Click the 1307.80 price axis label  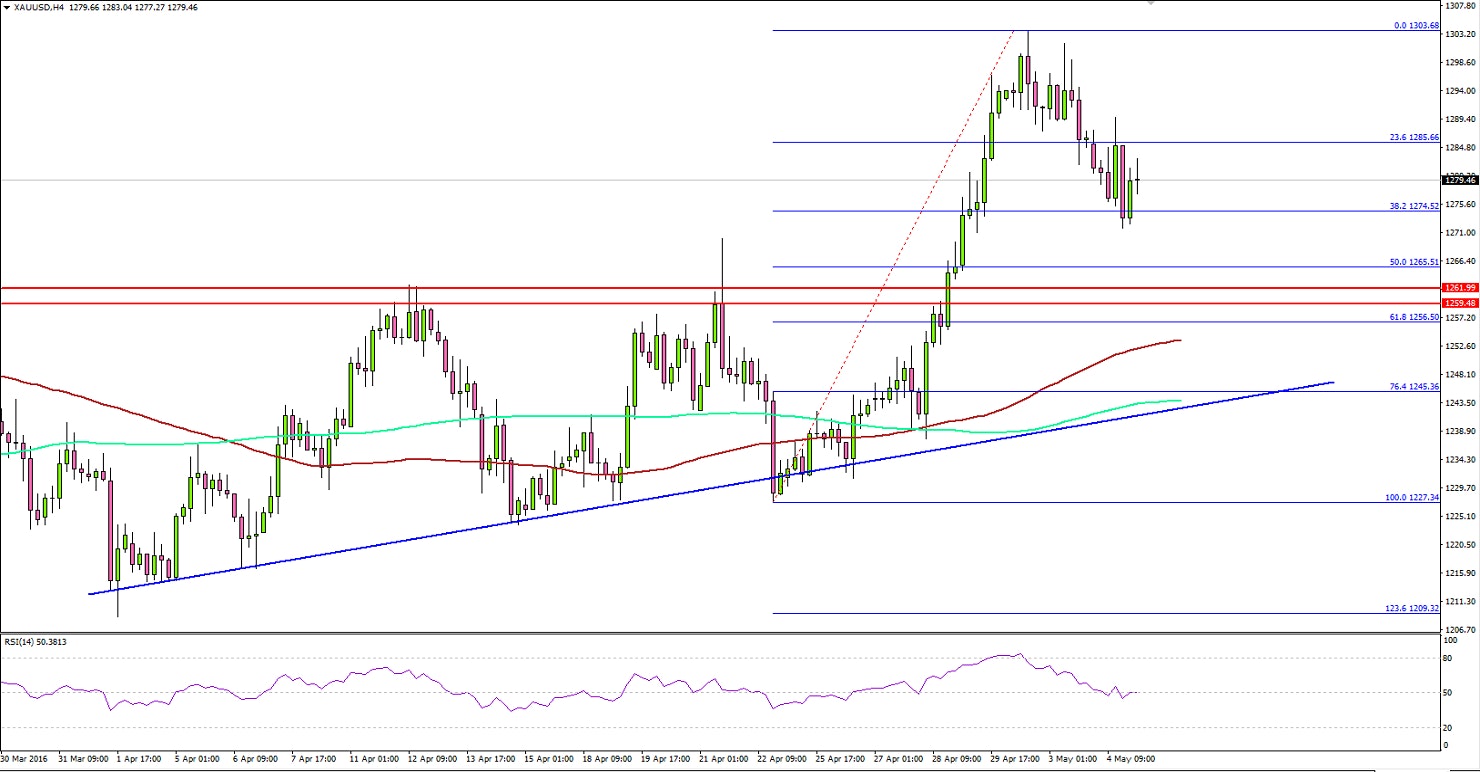tap(1461, 5)
